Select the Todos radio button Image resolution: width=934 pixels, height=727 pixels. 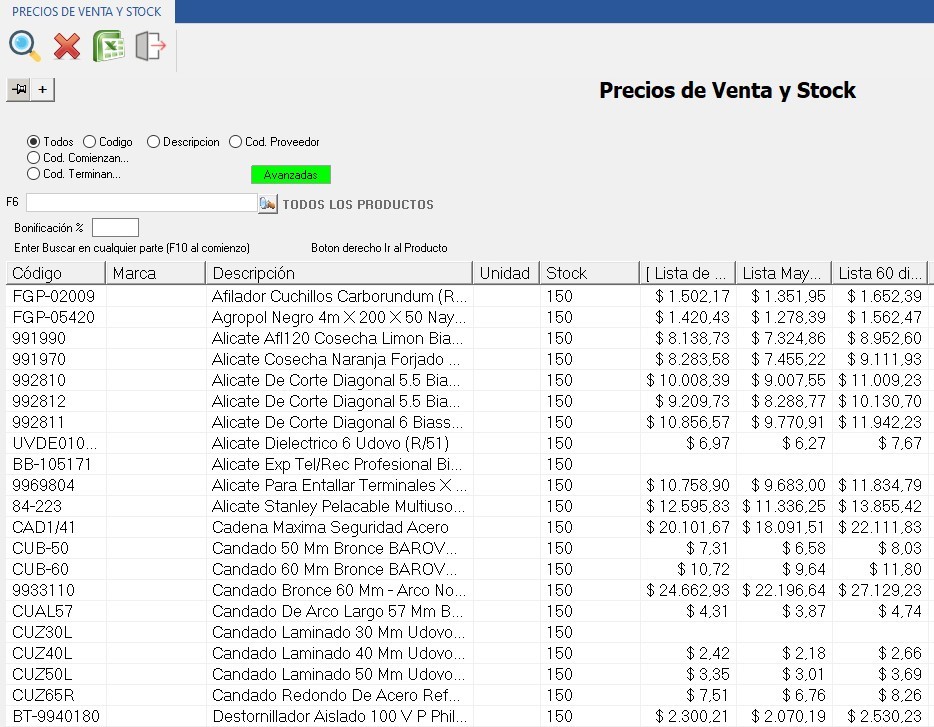(34, 142)
